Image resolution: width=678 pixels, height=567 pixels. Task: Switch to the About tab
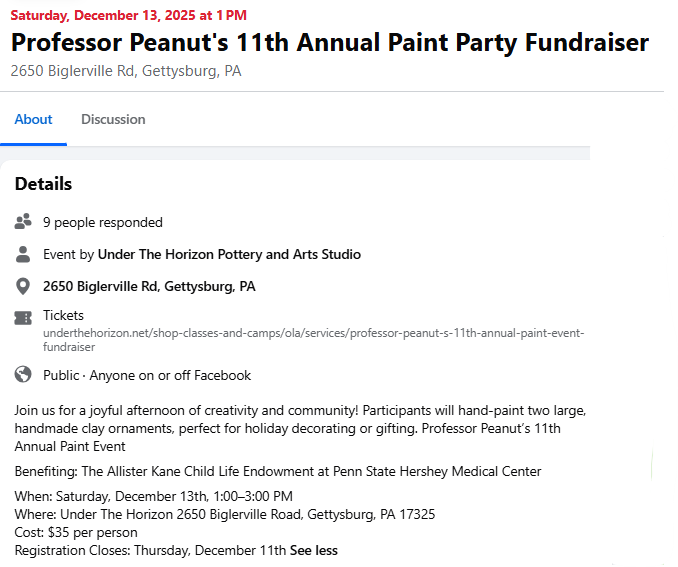pos(33,120)
